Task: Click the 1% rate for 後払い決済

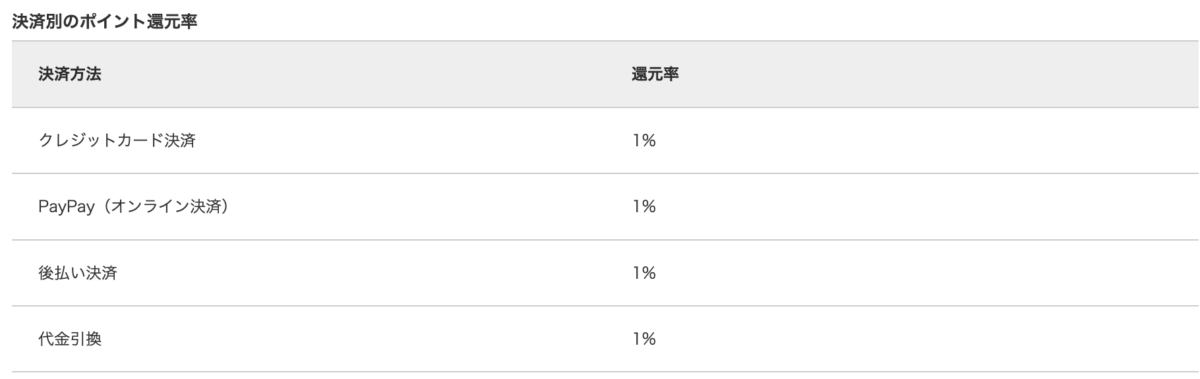Action: (x=643, y=273)
